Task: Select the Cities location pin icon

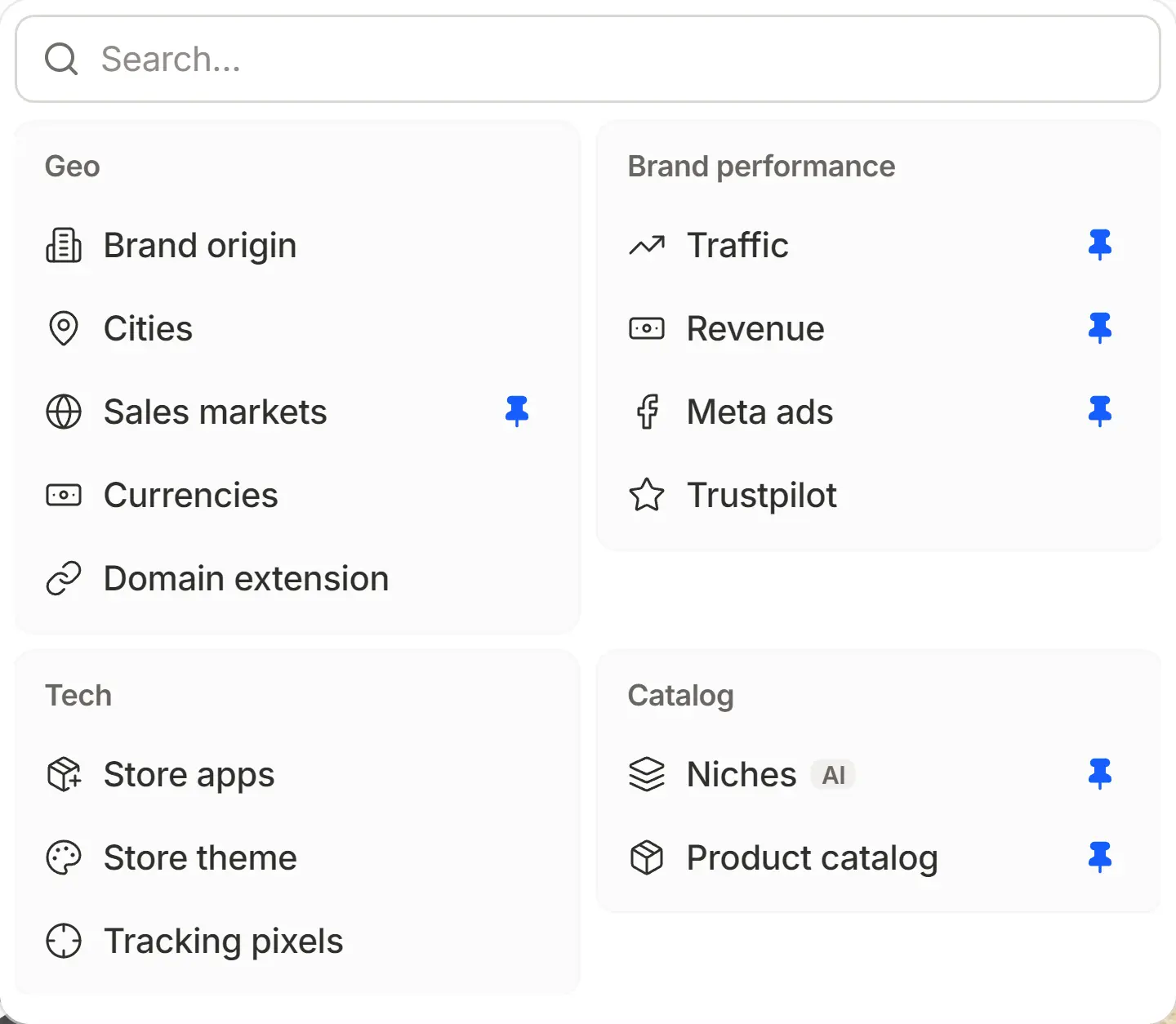Action: (64, 329)
